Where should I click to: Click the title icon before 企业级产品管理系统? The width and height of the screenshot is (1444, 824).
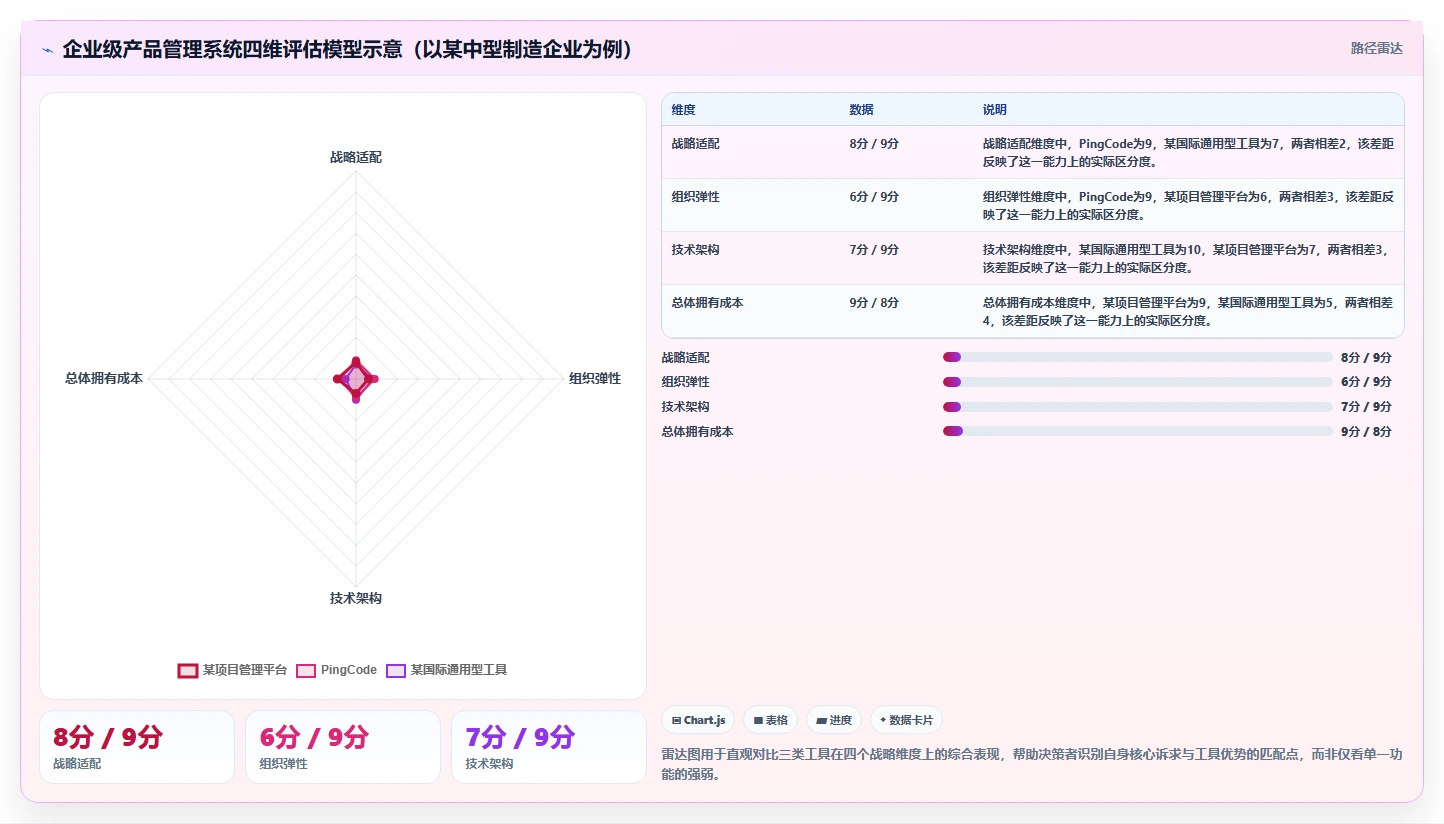pos(47,49)
